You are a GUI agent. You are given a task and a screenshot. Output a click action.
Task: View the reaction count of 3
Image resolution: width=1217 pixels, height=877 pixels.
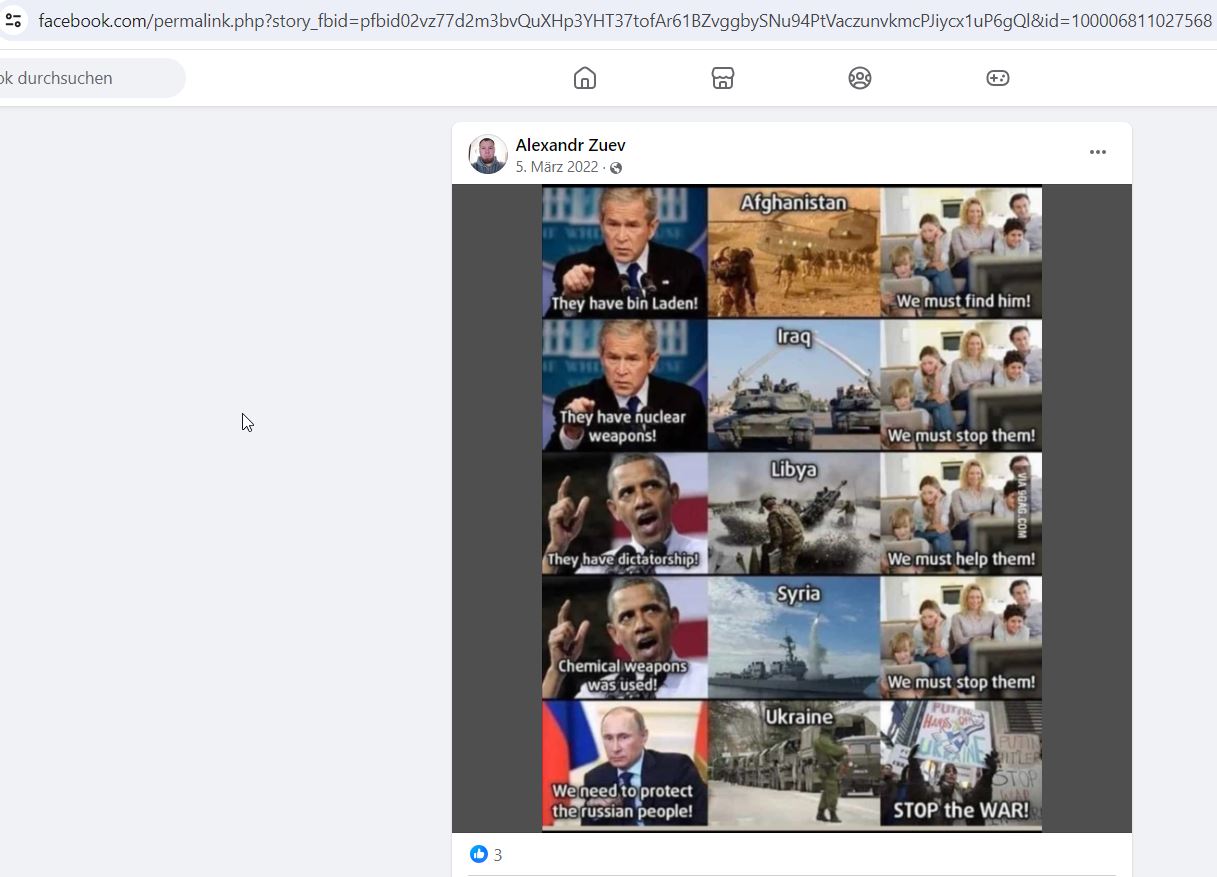[498, 855]
